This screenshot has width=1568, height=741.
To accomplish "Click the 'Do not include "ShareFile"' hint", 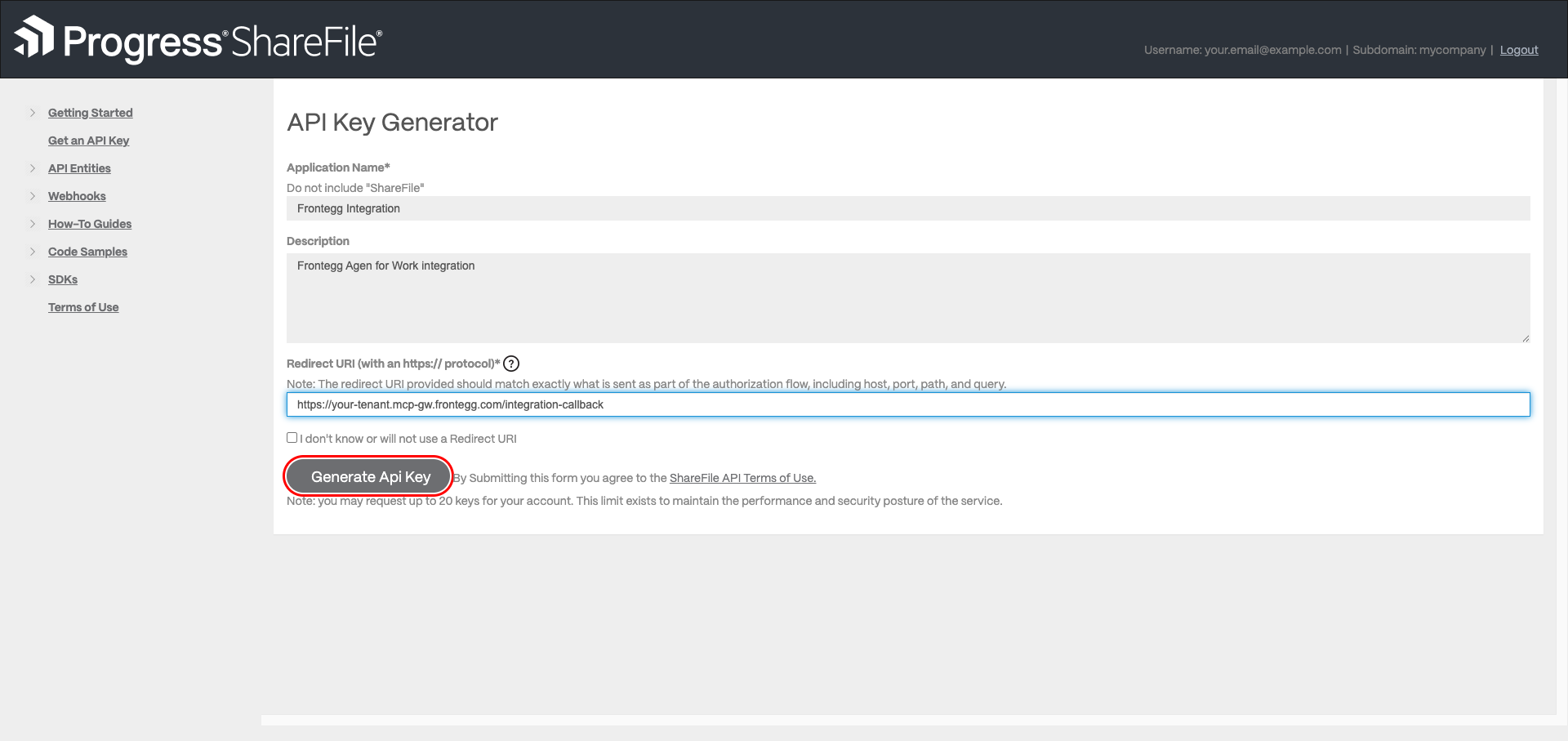I will [x=355, y=188].
